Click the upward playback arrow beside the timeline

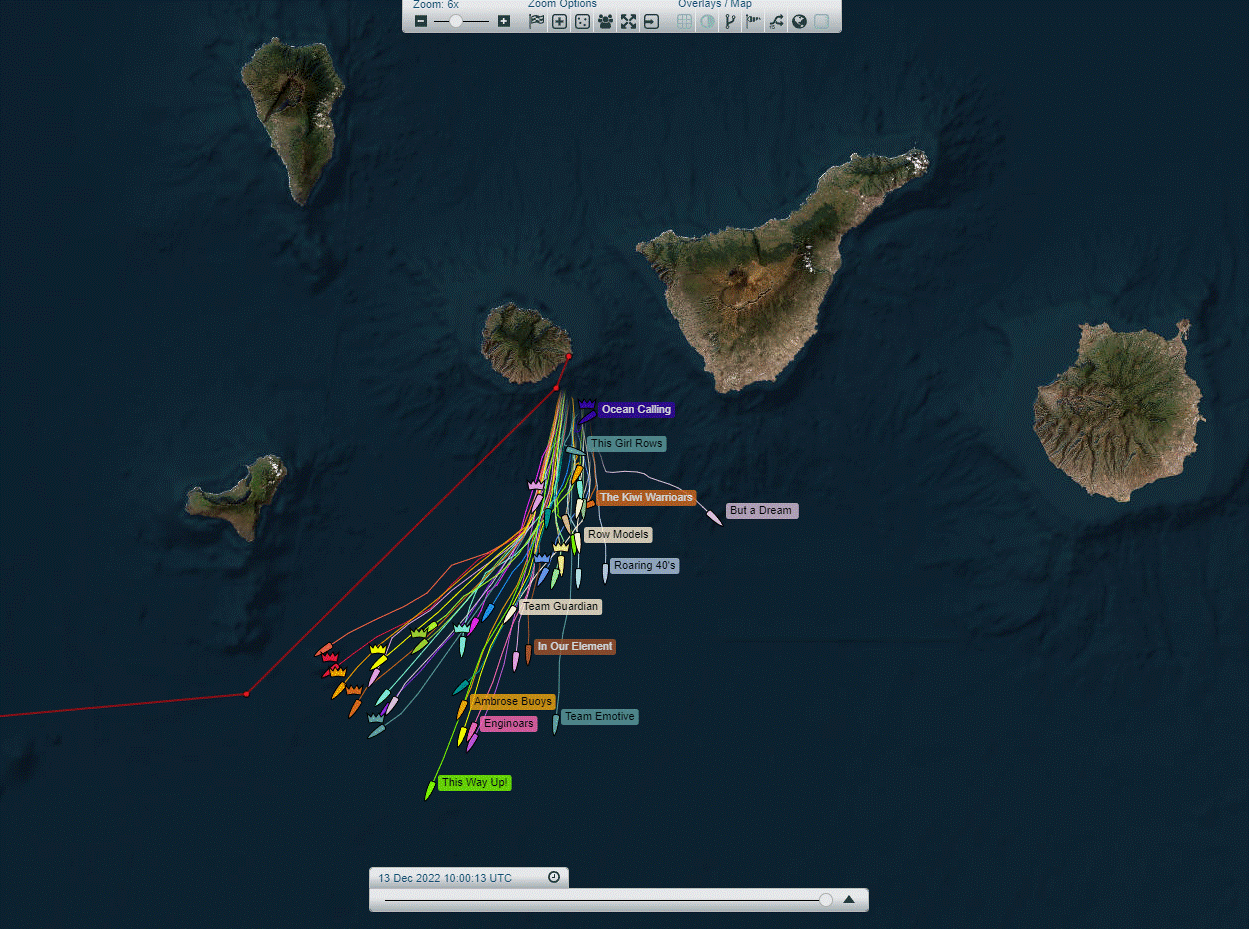pos(851,899)
